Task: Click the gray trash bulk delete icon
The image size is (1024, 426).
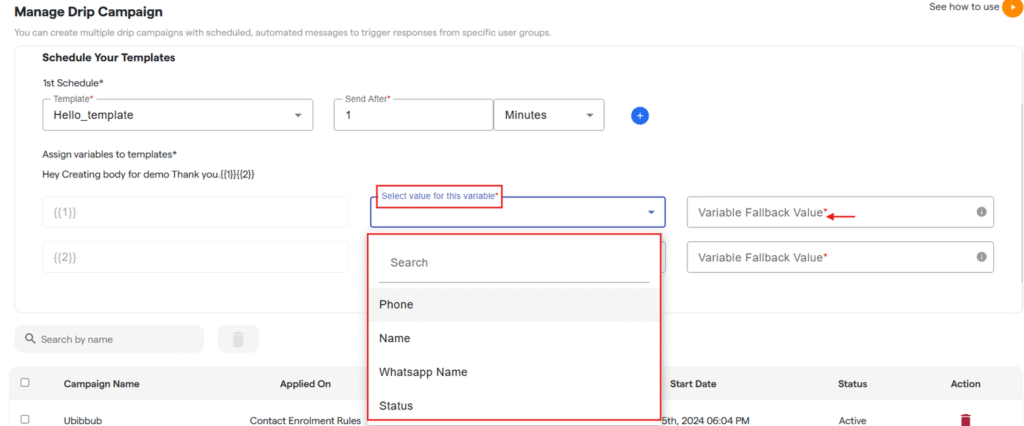Action: click(x=238, y=339)
